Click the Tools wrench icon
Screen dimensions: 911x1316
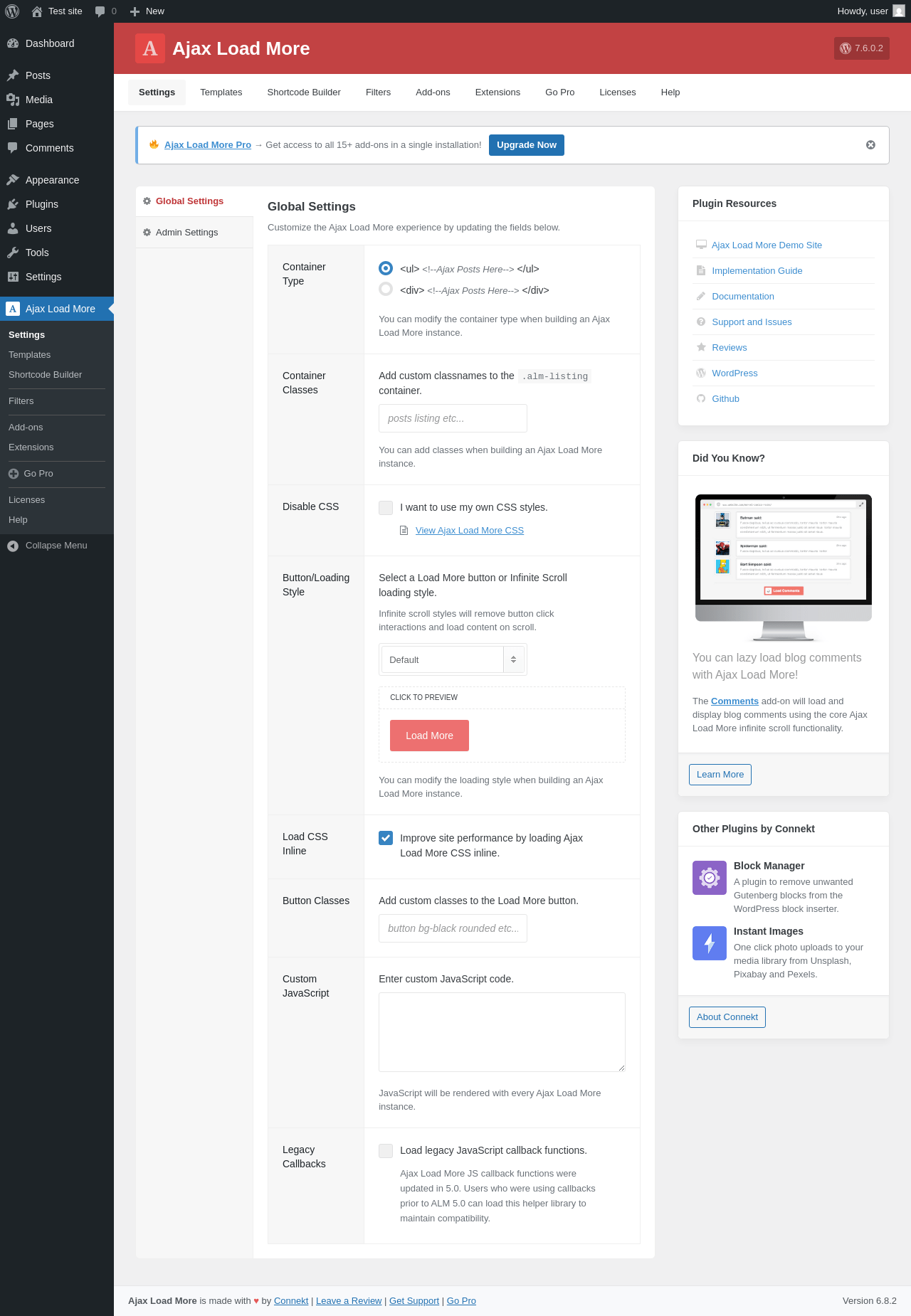[13, 253]
